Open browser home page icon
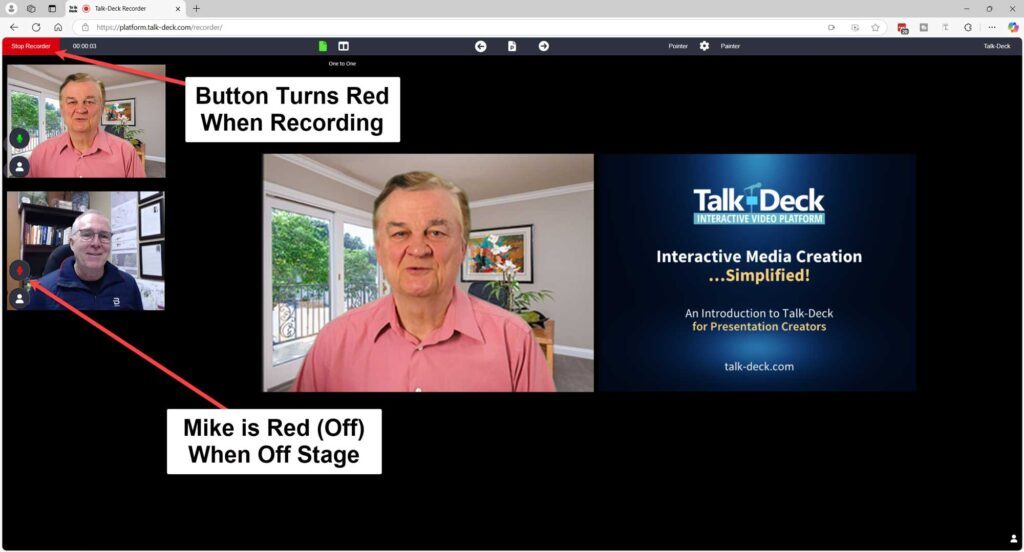This screenshot has width=1024, height=552. point(57,27)
